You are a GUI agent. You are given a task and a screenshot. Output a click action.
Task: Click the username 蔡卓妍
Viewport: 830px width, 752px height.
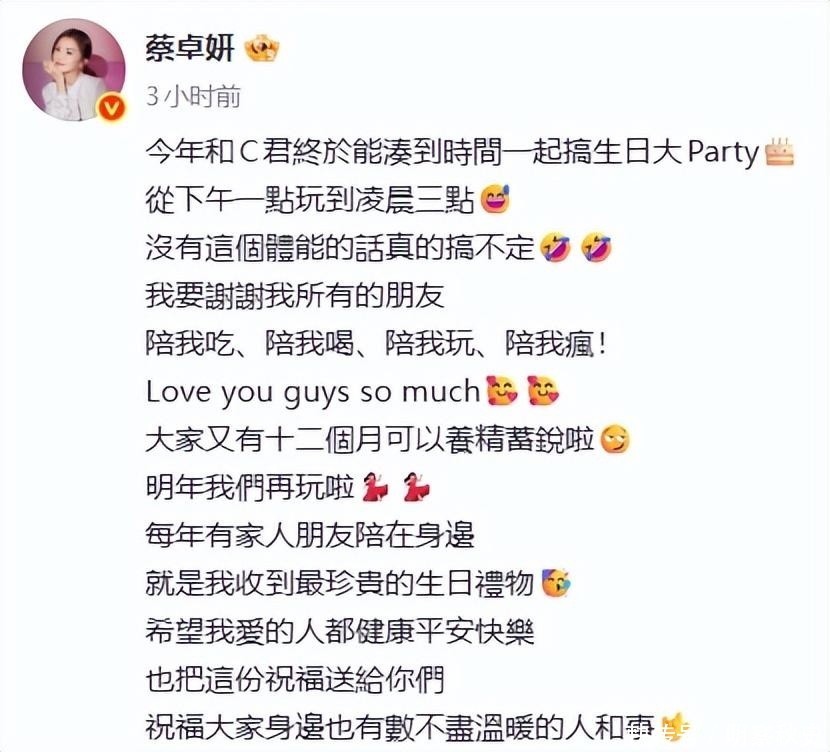(x=190, y=48)
